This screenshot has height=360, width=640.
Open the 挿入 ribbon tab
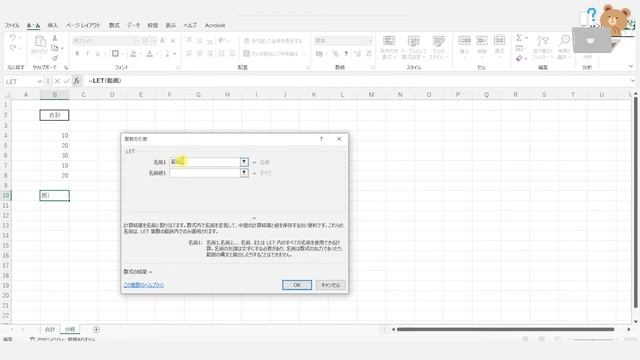point(53,25)
